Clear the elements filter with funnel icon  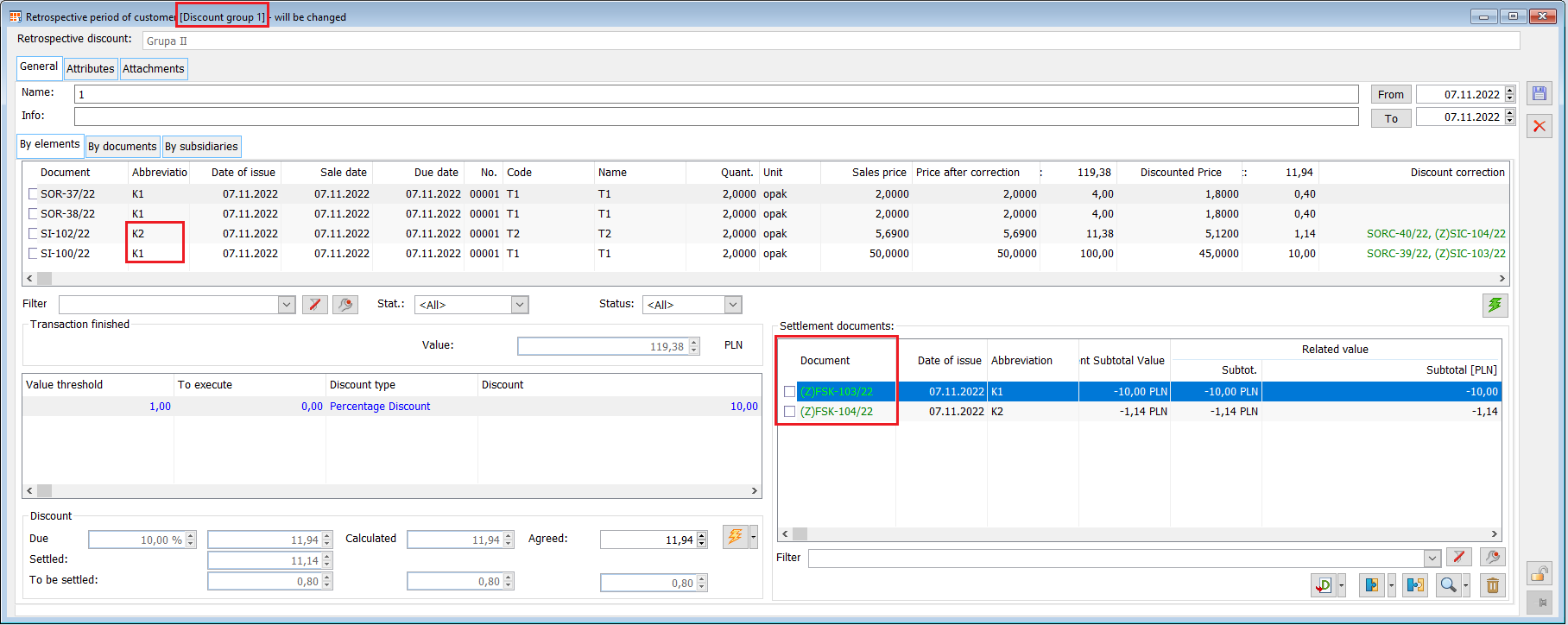315,305
